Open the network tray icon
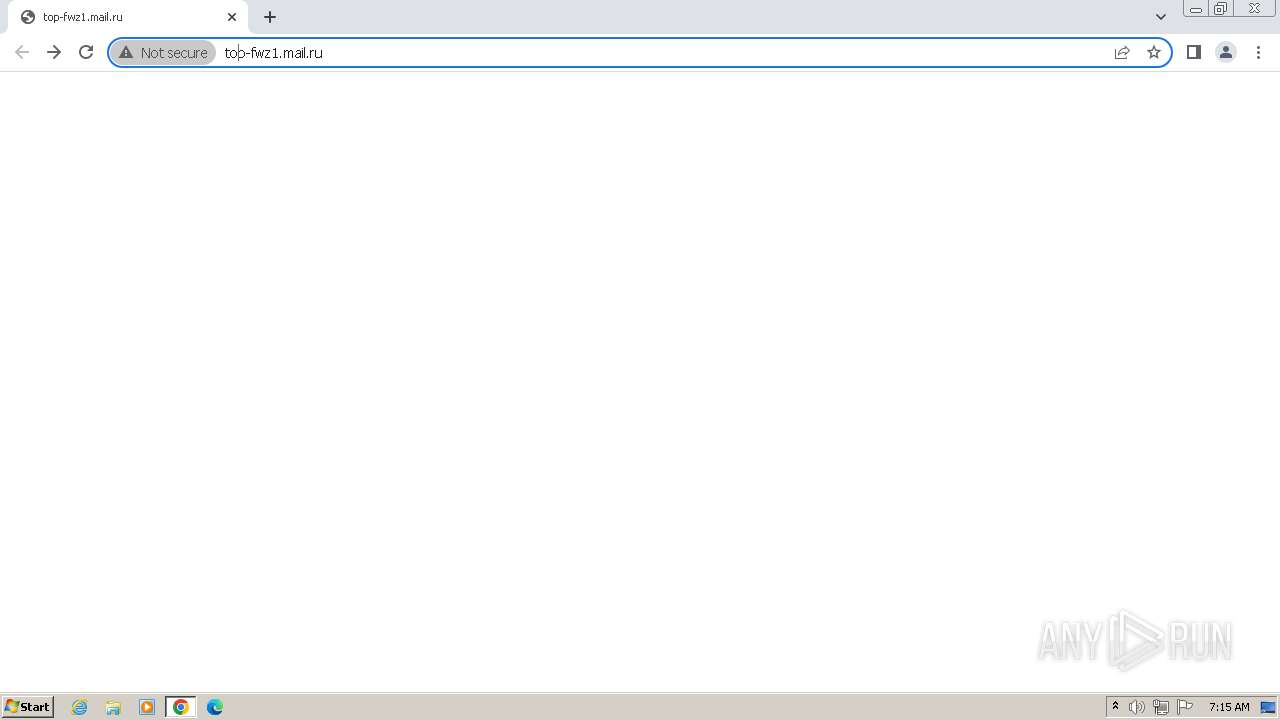This screenshot has height=720, width=1280. click(1161, 707)
